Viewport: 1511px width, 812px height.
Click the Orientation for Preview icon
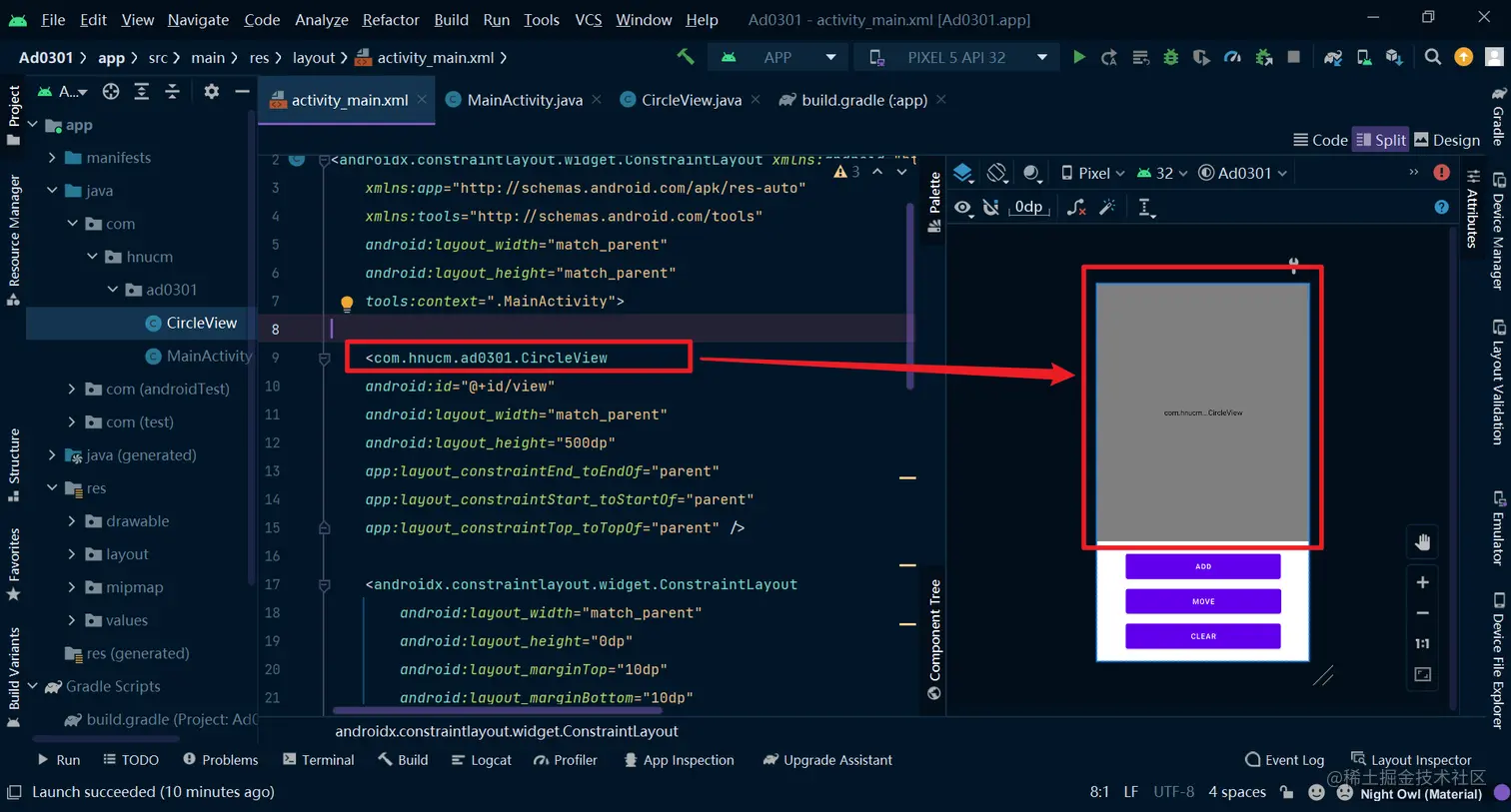tap(996, 173)
